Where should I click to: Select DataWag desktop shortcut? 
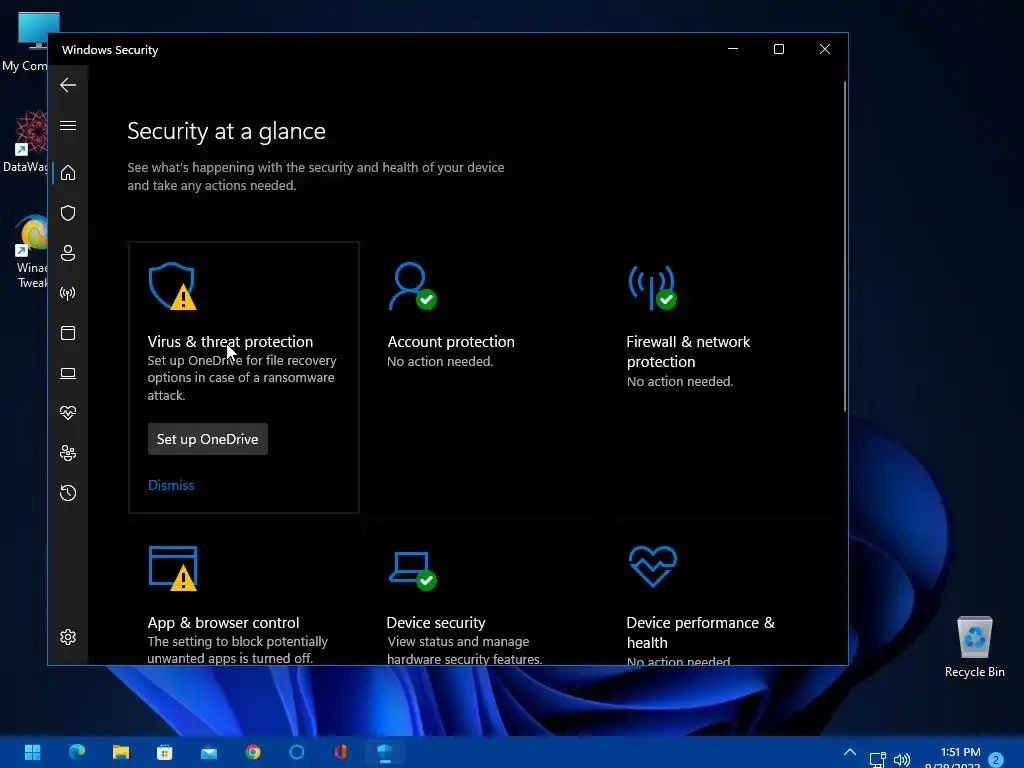point(26,141)
